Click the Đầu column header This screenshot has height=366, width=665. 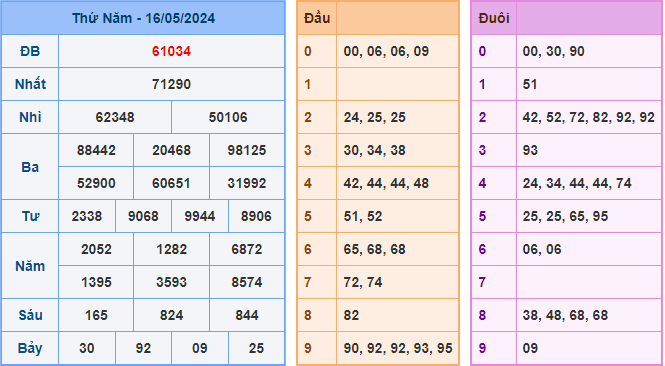coord(317,18)
